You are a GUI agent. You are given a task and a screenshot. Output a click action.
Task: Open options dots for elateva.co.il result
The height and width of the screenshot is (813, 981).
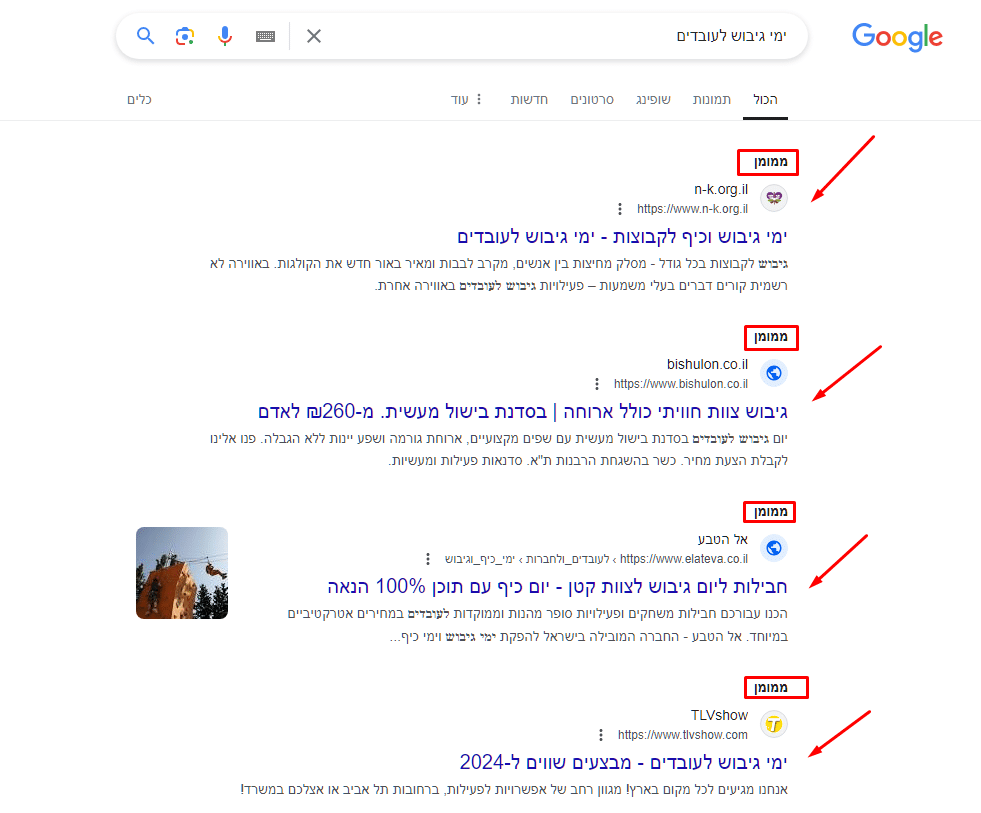tap(428, 558)
